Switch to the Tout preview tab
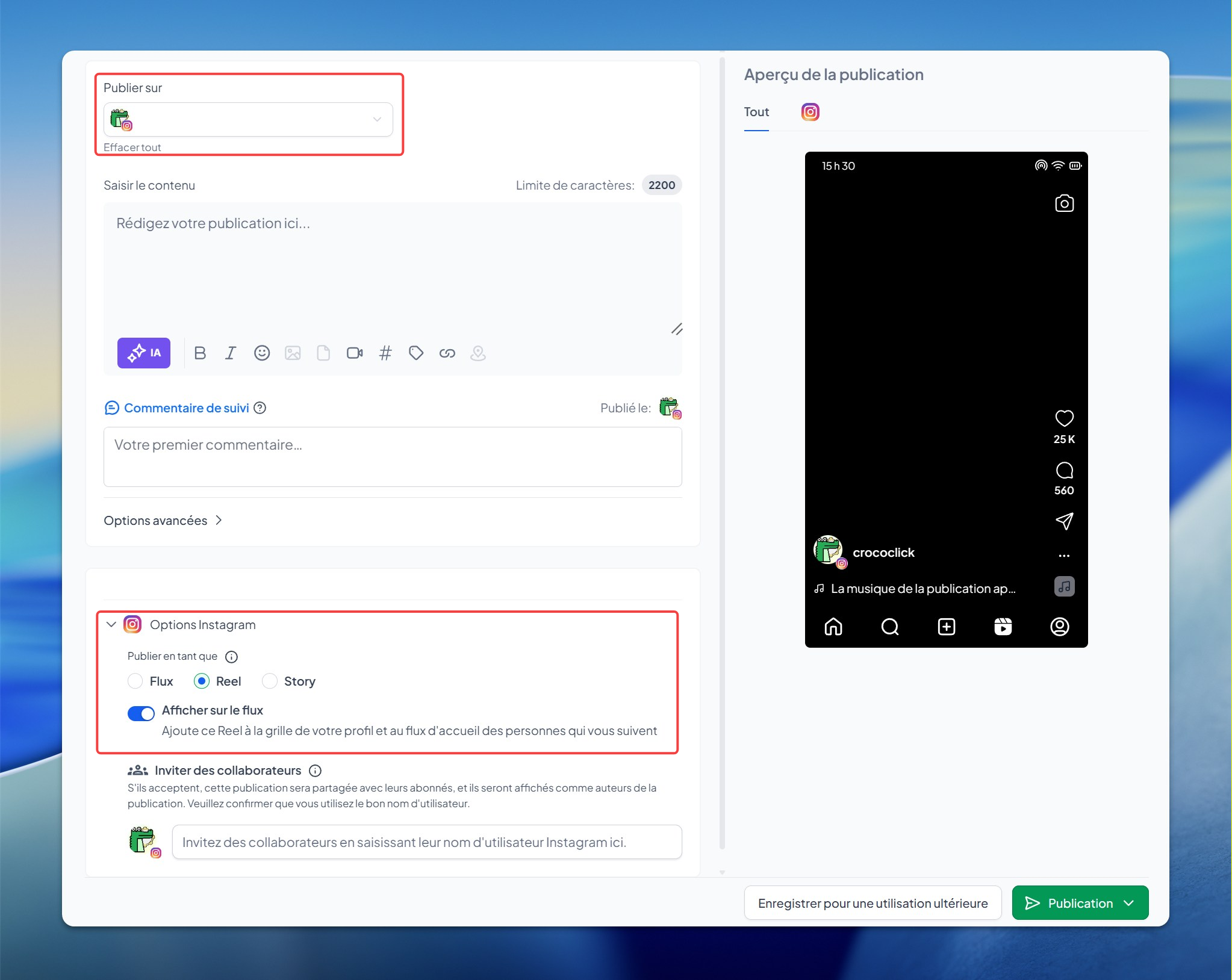The height and width of the screenshot is (980, 1232). pyautogui.click(x=756, y=112)
